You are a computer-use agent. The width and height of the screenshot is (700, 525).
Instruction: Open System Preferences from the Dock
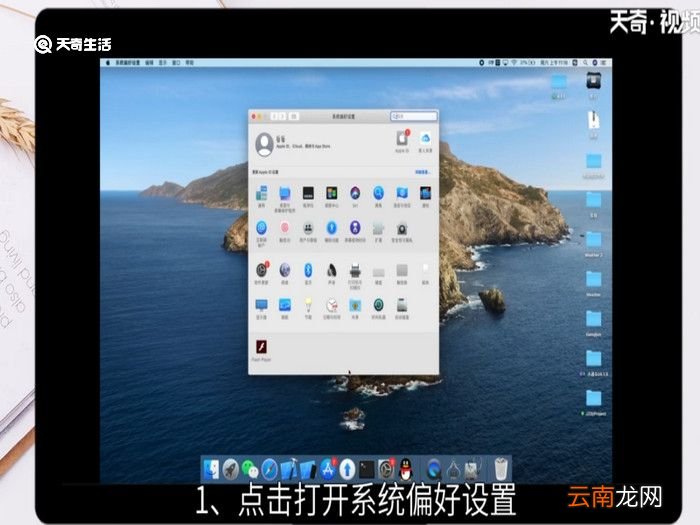pyautogui.click(x=387, y=469)
